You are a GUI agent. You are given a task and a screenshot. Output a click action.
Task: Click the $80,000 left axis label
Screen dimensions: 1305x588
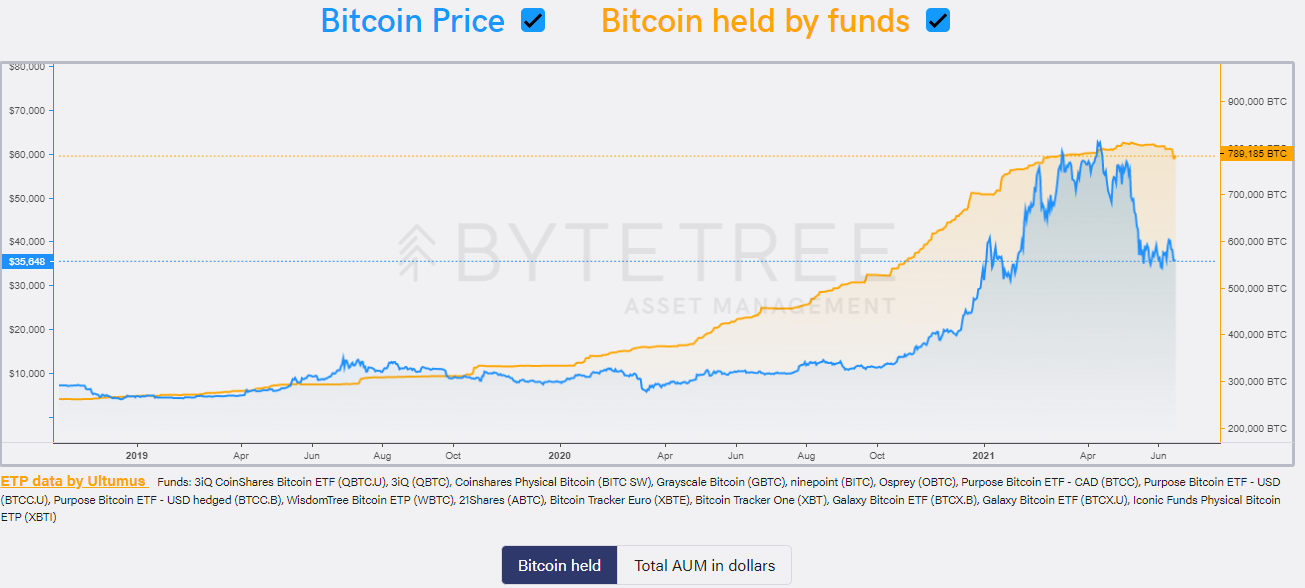click(28, 67)
